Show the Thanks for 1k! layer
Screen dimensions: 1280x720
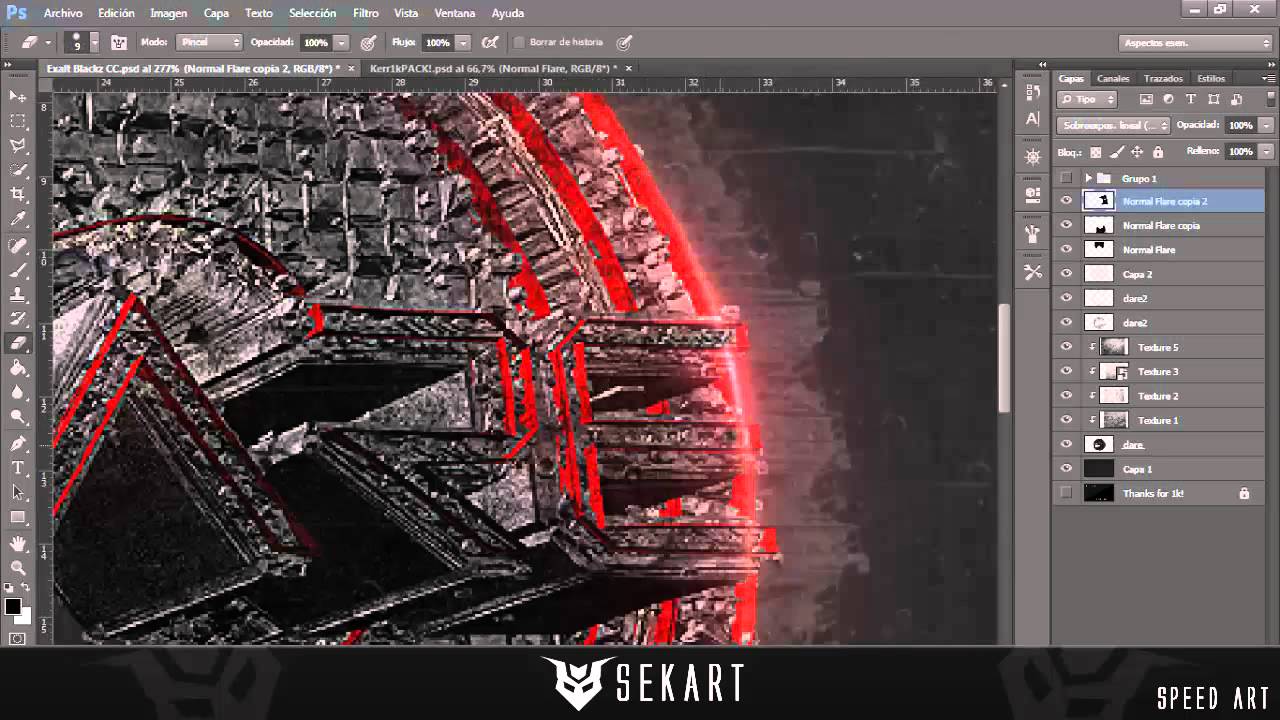tap(1066, 493)
